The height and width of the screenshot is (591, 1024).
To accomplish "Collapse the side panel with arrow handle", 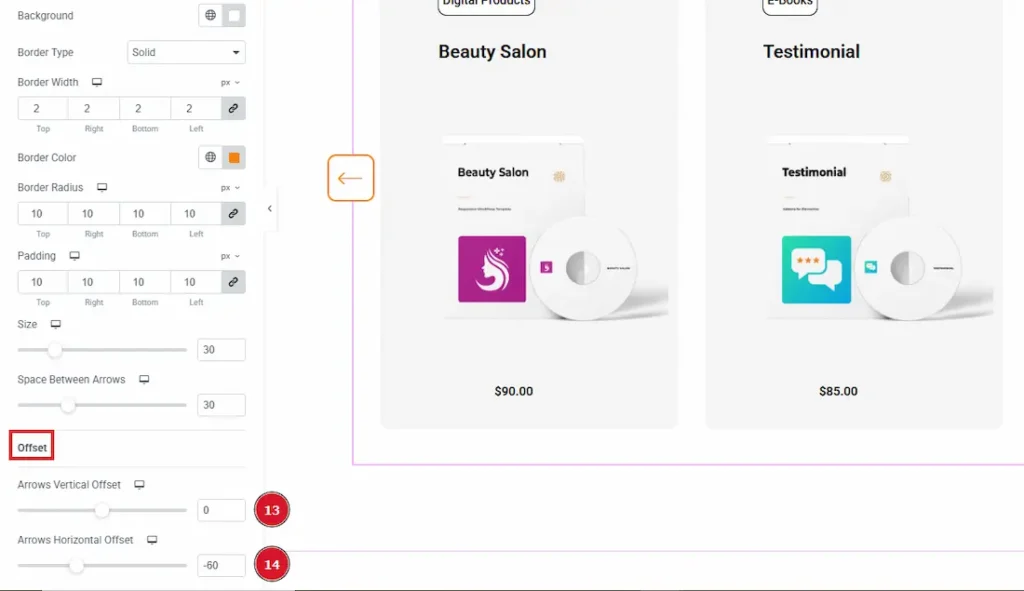I will coord(269,209).
